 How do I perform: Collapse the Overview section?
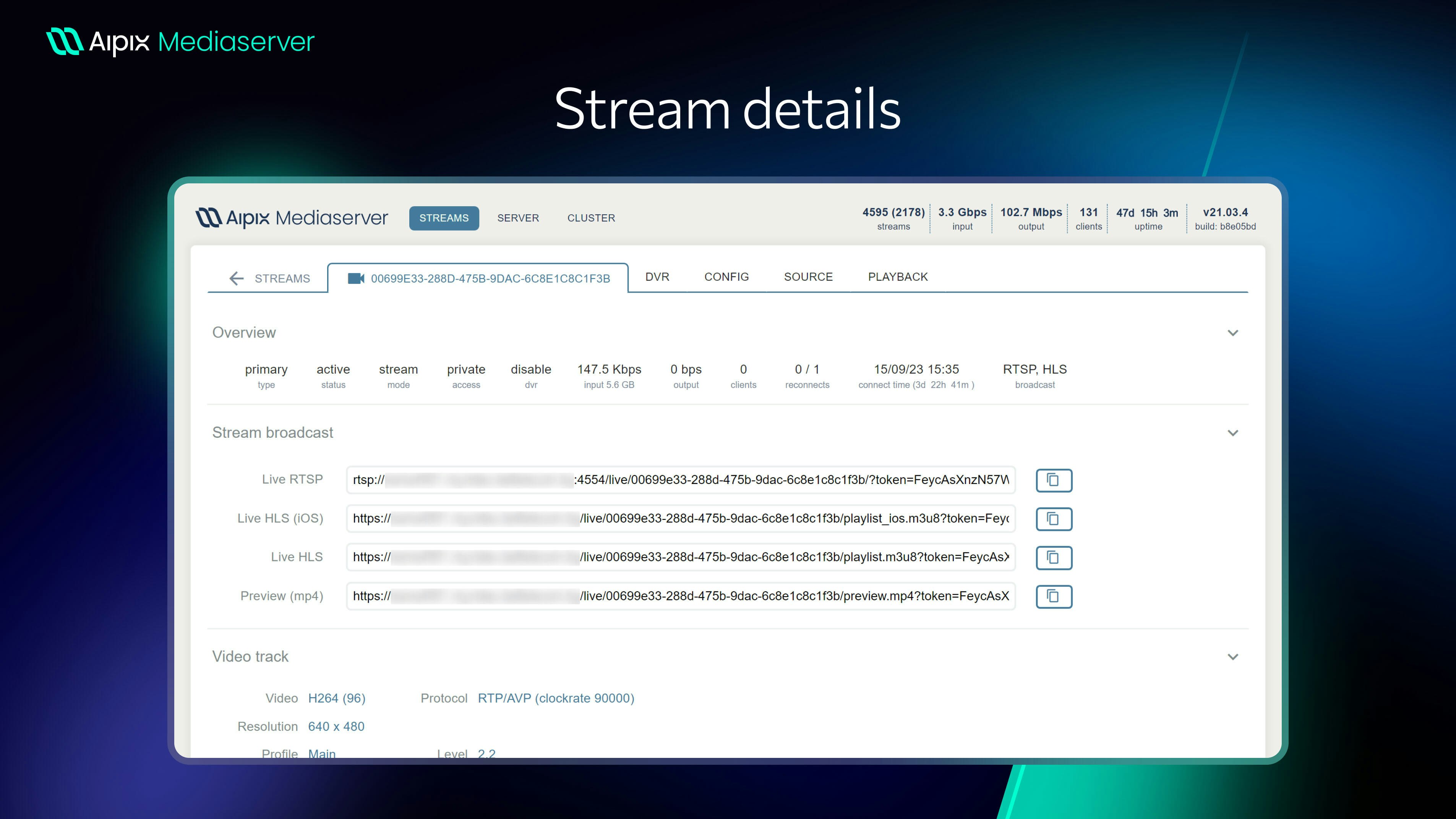point(1233,333)
